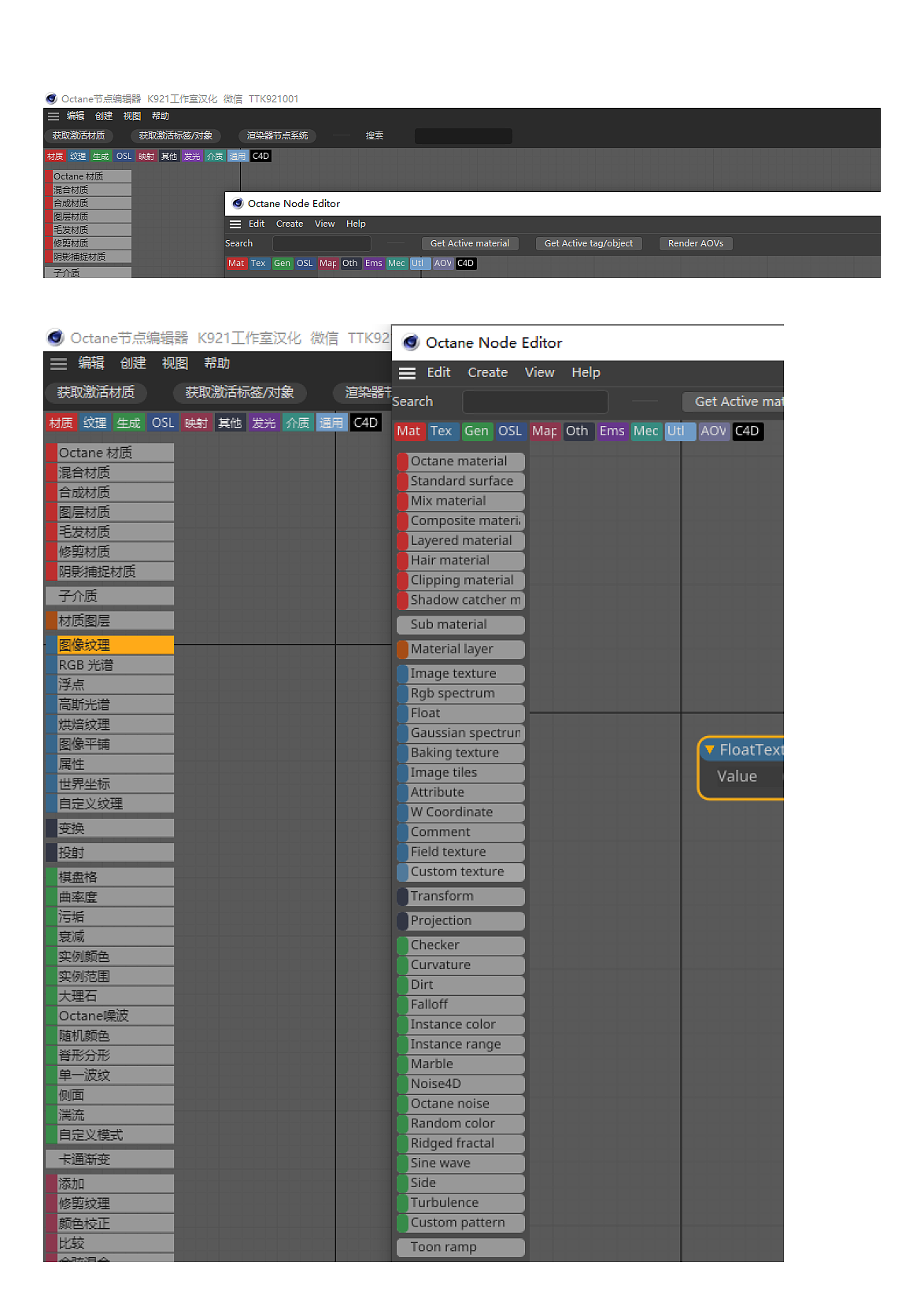Click the large Search input field
Viewport: 924px width, 1306px height.
tap(535, 401)
